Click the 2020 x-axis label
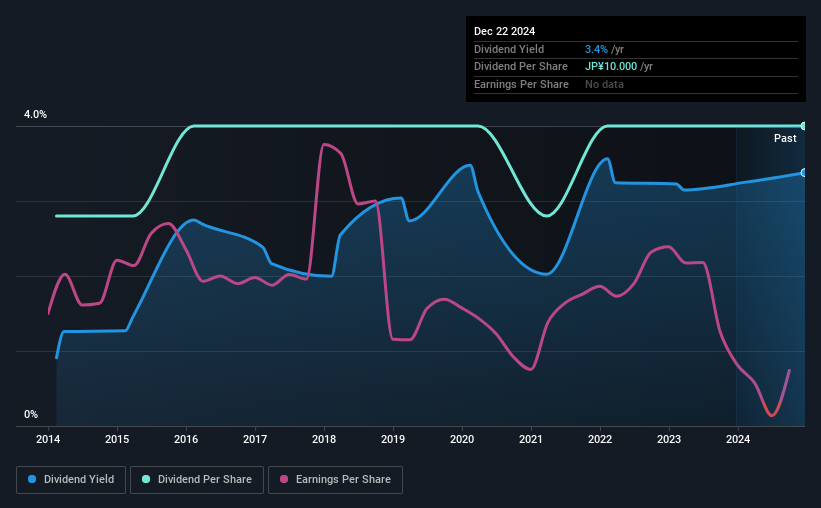This screenshot has height=508, width=821. (462, 439)
